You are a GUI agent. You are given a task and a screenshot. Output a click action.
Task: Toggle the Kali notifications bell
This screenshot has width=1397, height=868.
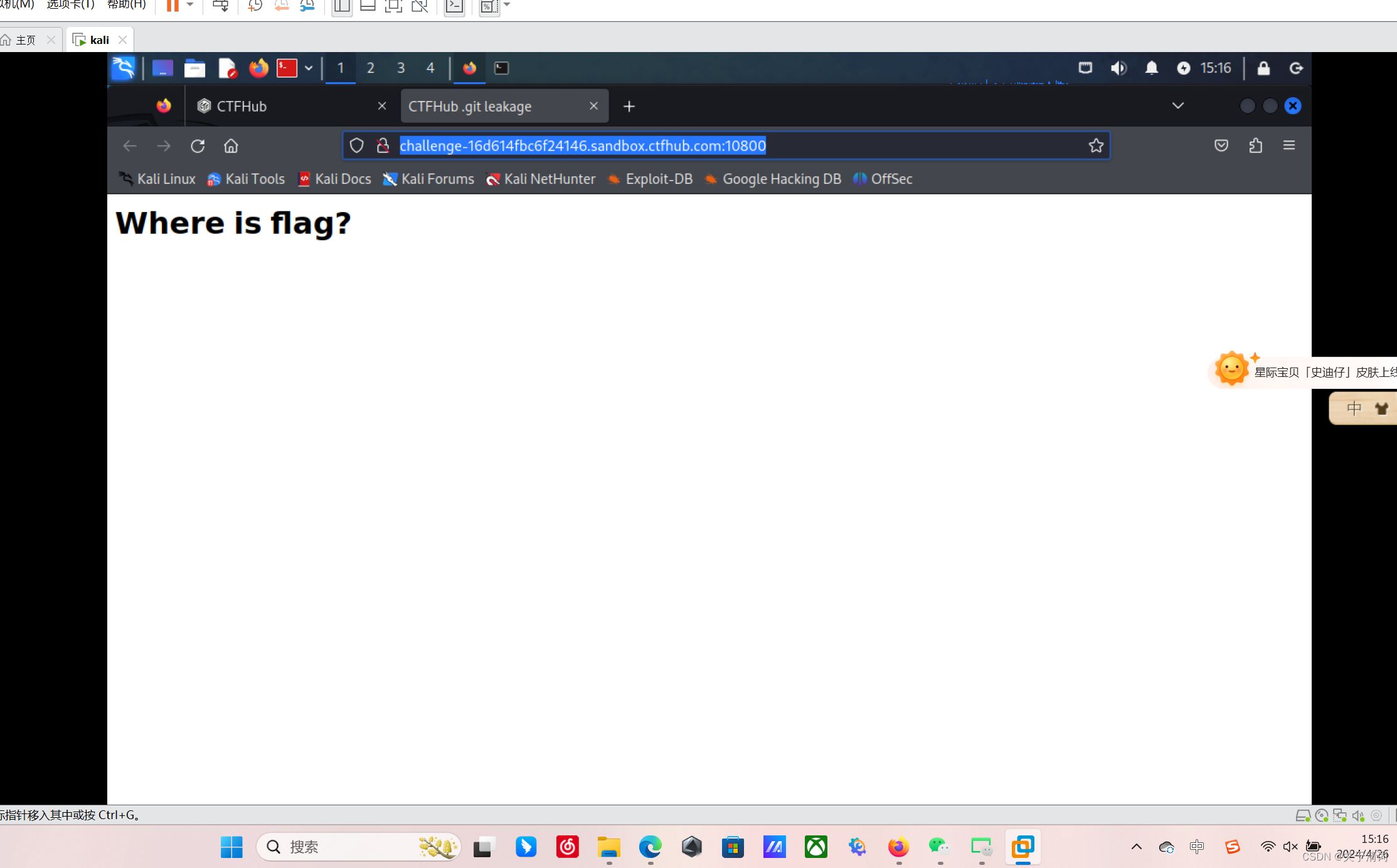pyautogui.click(x=1151, y=68)
